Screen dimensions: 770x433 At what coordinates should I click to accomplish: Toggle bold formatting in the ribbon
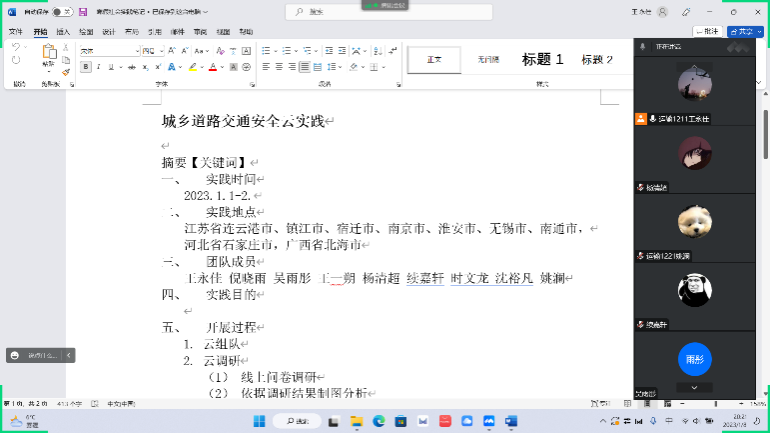click(86, 67)
